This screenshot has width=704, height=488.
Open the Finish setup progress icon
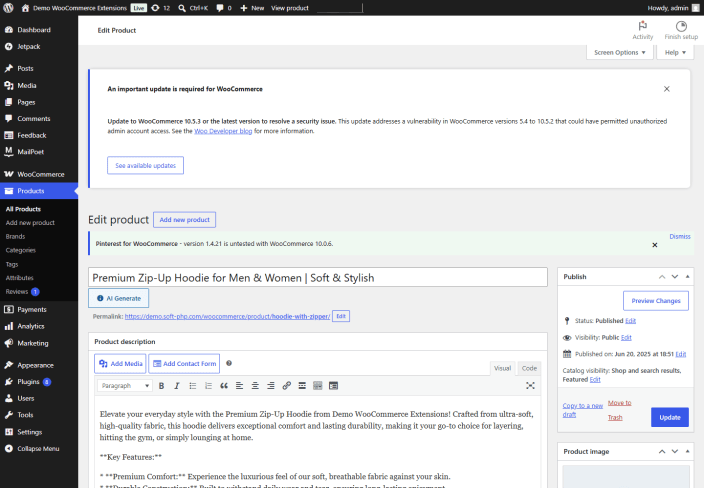(x=681, y=31)
